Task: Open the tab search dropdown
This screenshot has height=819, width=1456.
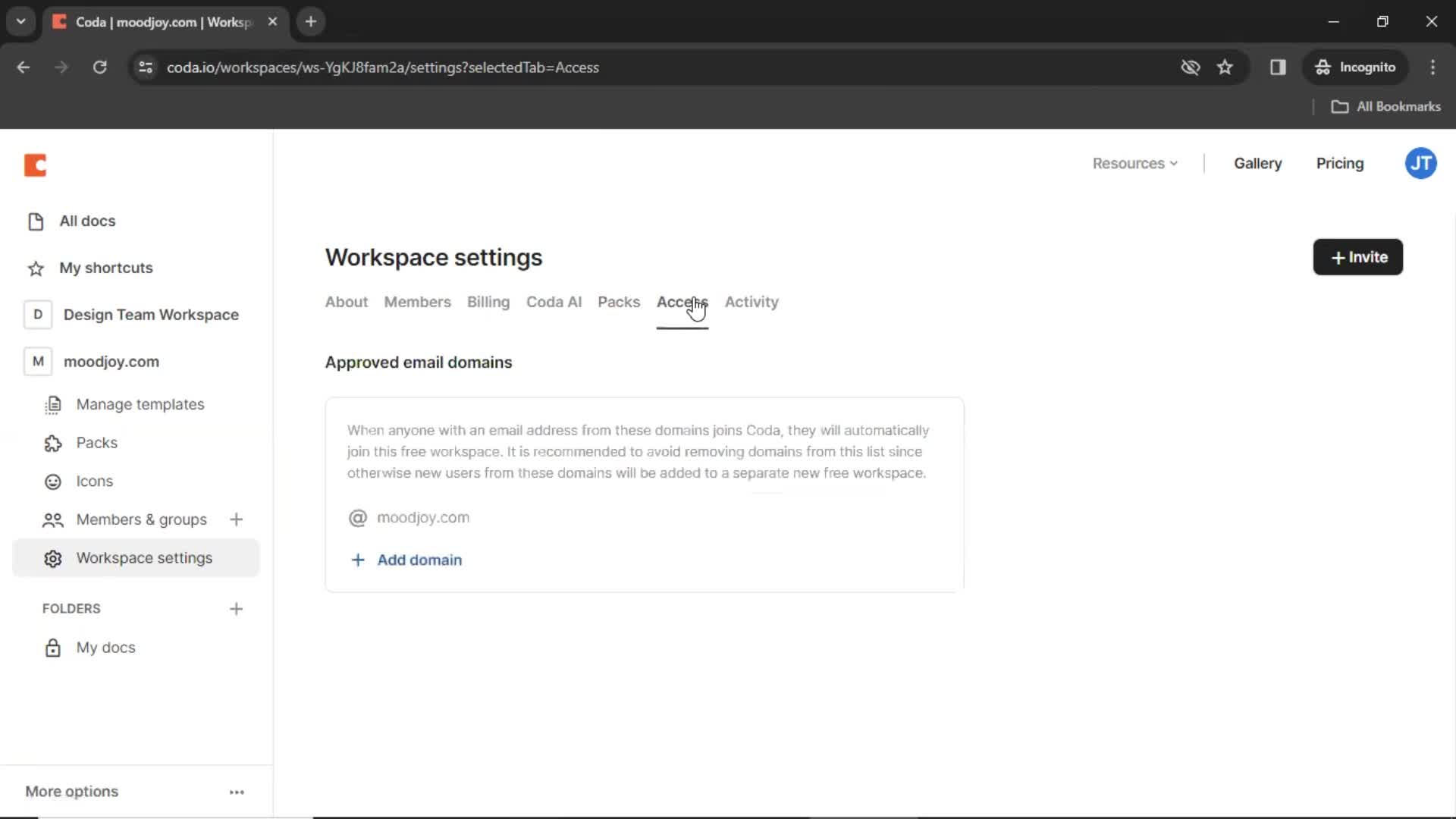Action: coord(21,22)
